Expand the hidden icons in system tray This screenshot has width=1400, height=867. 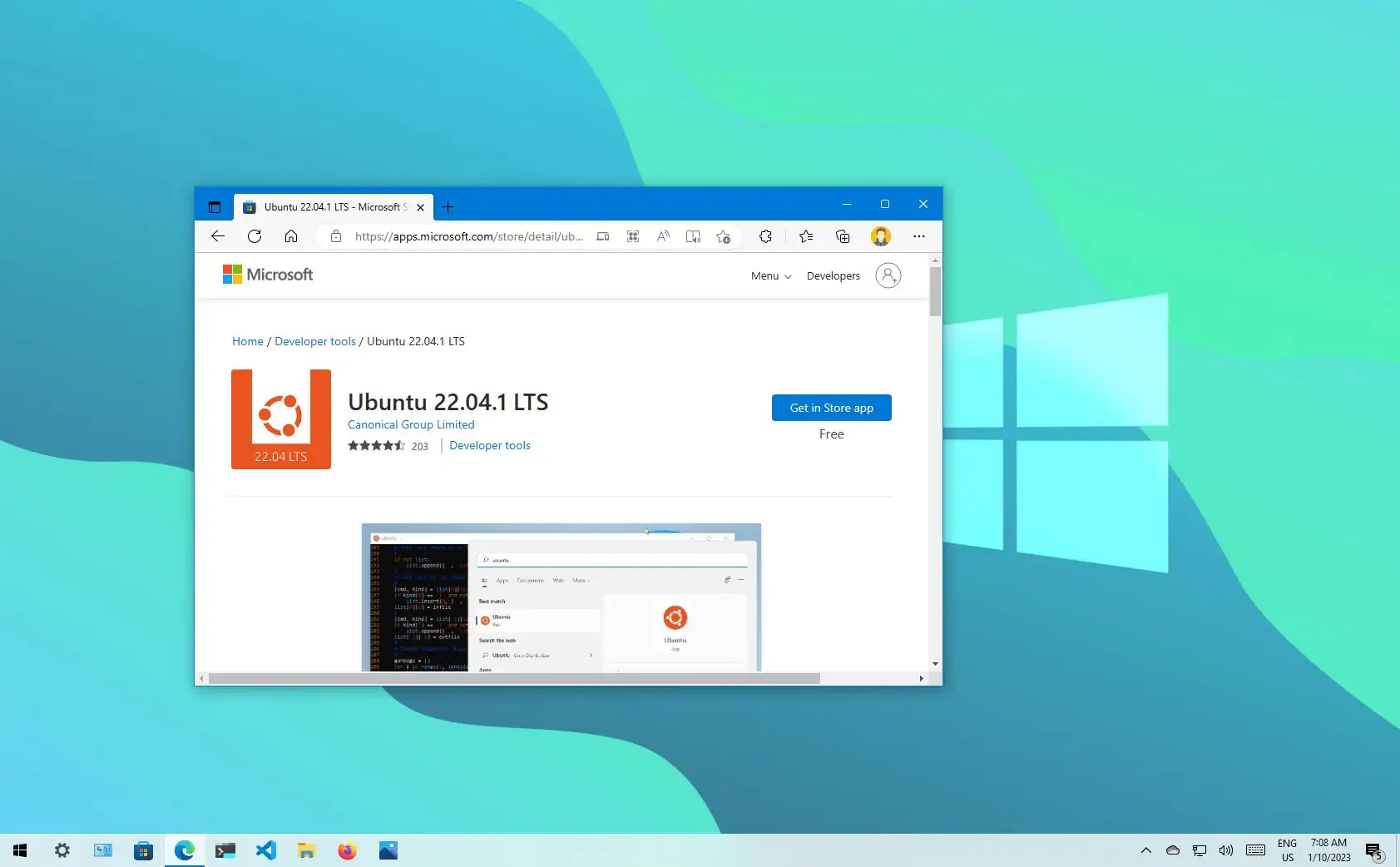coord(1145,850)
